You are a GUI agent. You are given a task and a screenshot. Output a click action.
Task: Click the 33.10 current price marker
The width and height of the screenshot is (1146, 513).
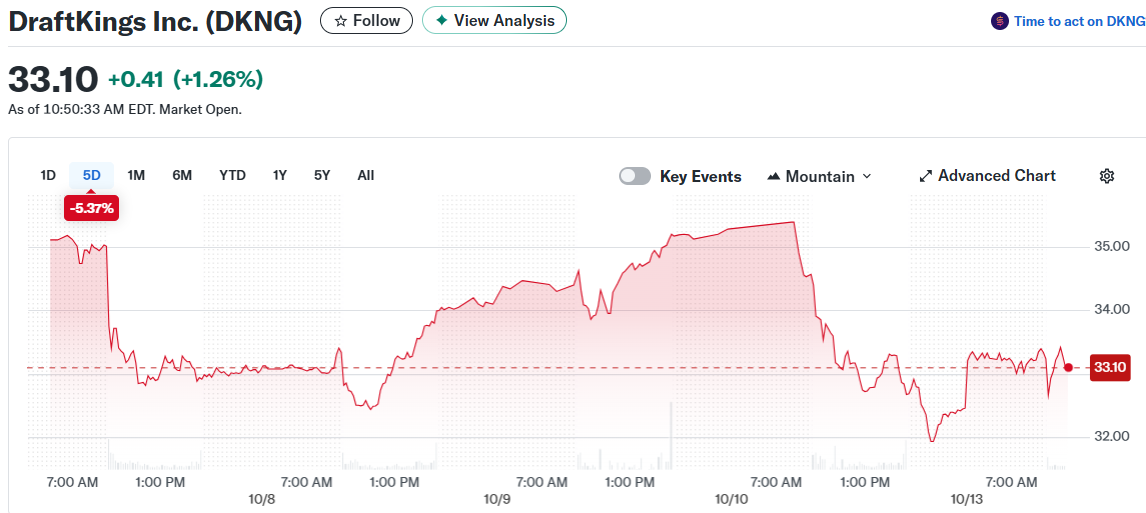[x=1109, y=367]
